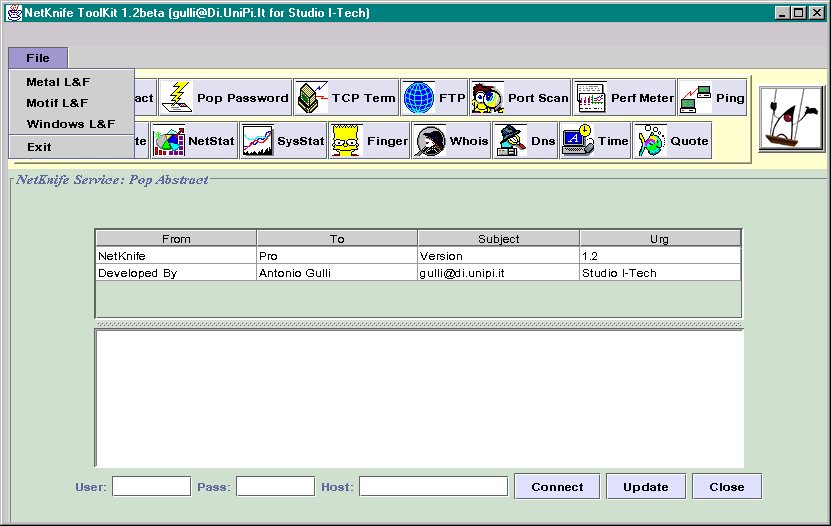
Task: Select the Studio I-Tech cell
Action: click(x=660, y=272)
